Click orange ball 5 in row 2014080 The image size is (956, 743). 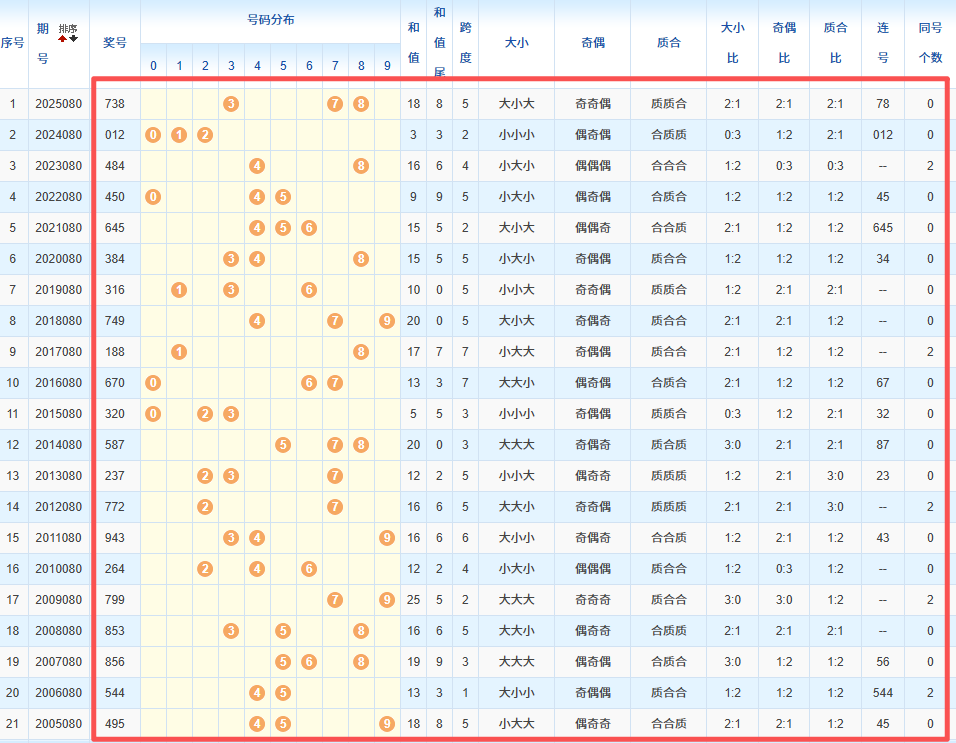click(283, 445)
